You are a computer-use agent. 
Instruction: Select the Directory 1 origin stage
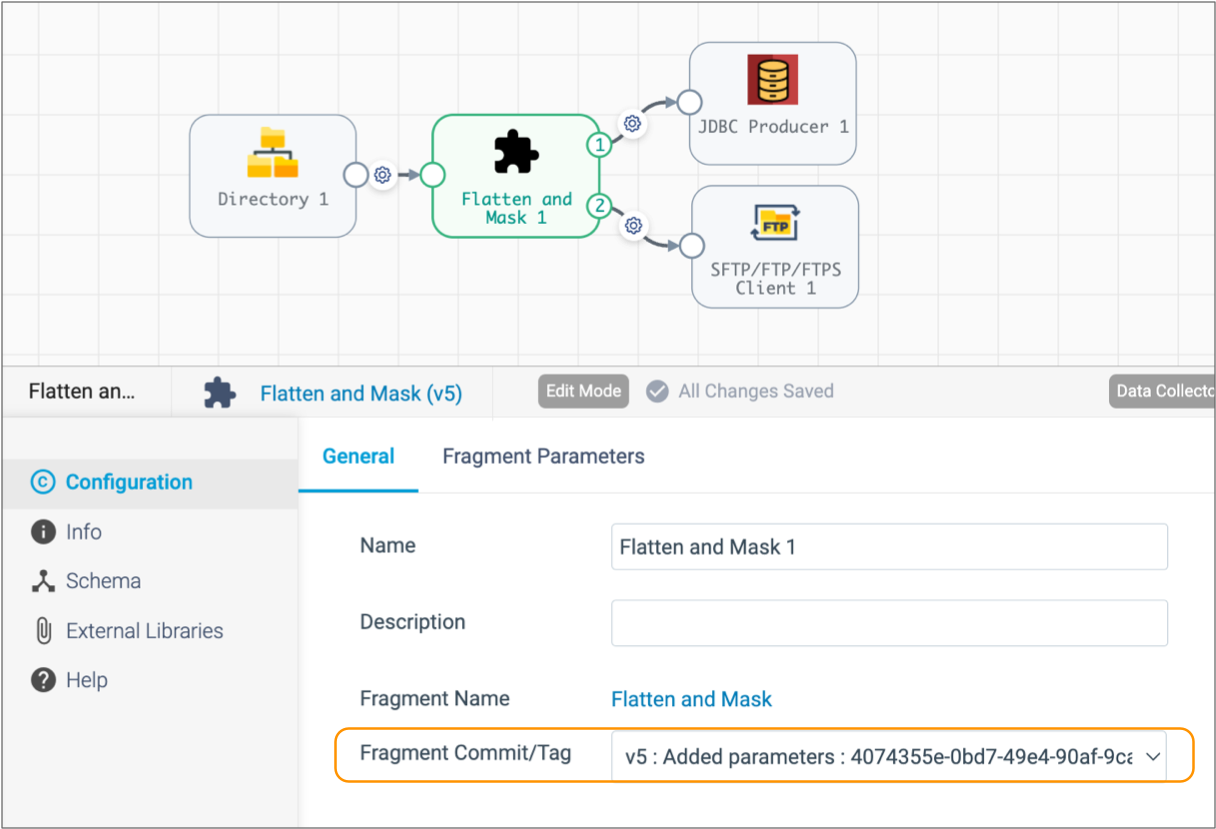click(273, 176)
